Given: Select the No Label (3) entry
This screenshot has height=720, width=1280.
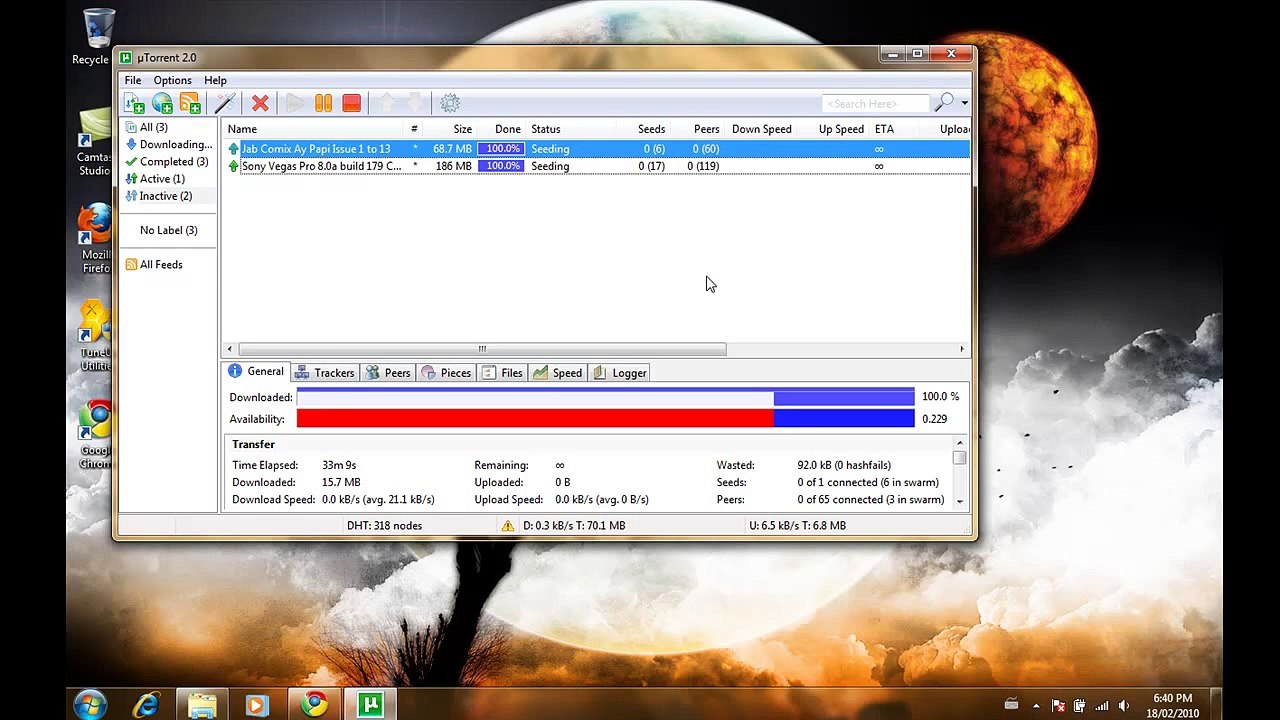Looking at the screenshot, I should coord(168,230).
